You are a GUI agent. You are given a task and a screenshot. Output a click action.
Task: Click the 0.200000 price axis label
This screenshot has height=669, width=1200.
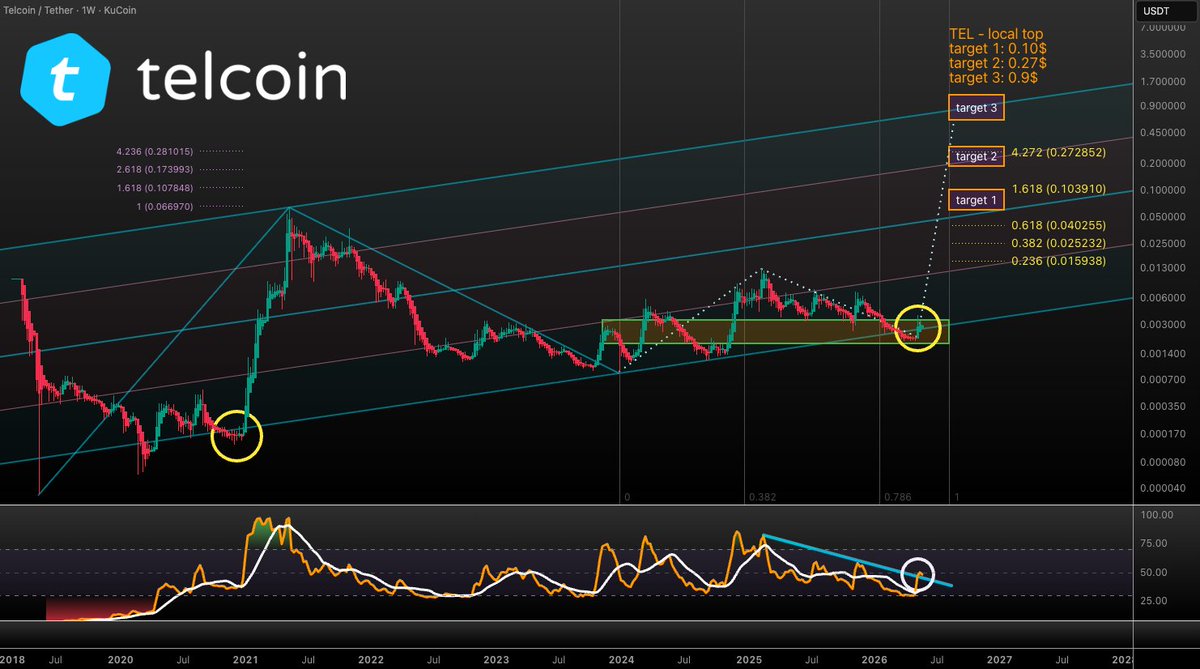coord(1161,164)
